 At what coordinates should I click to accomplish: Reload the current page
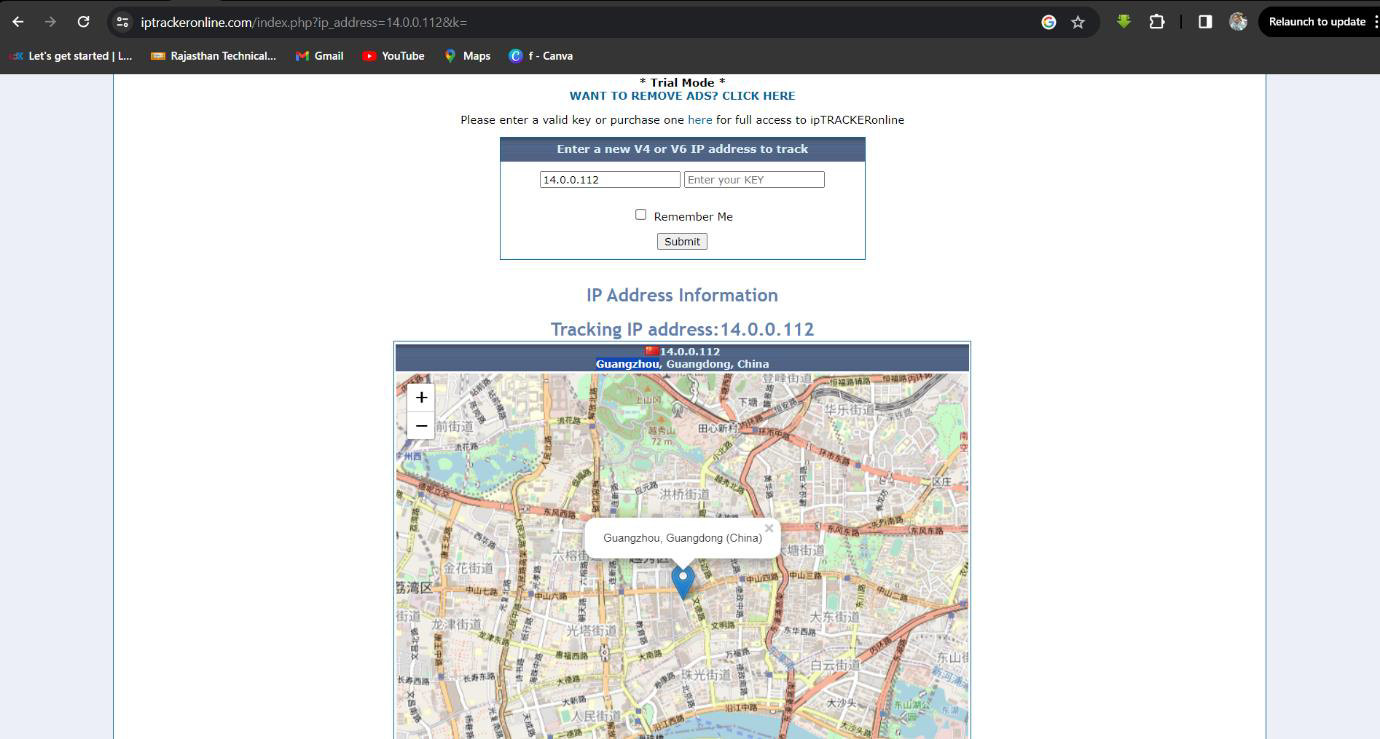click(x=84, y=22)
